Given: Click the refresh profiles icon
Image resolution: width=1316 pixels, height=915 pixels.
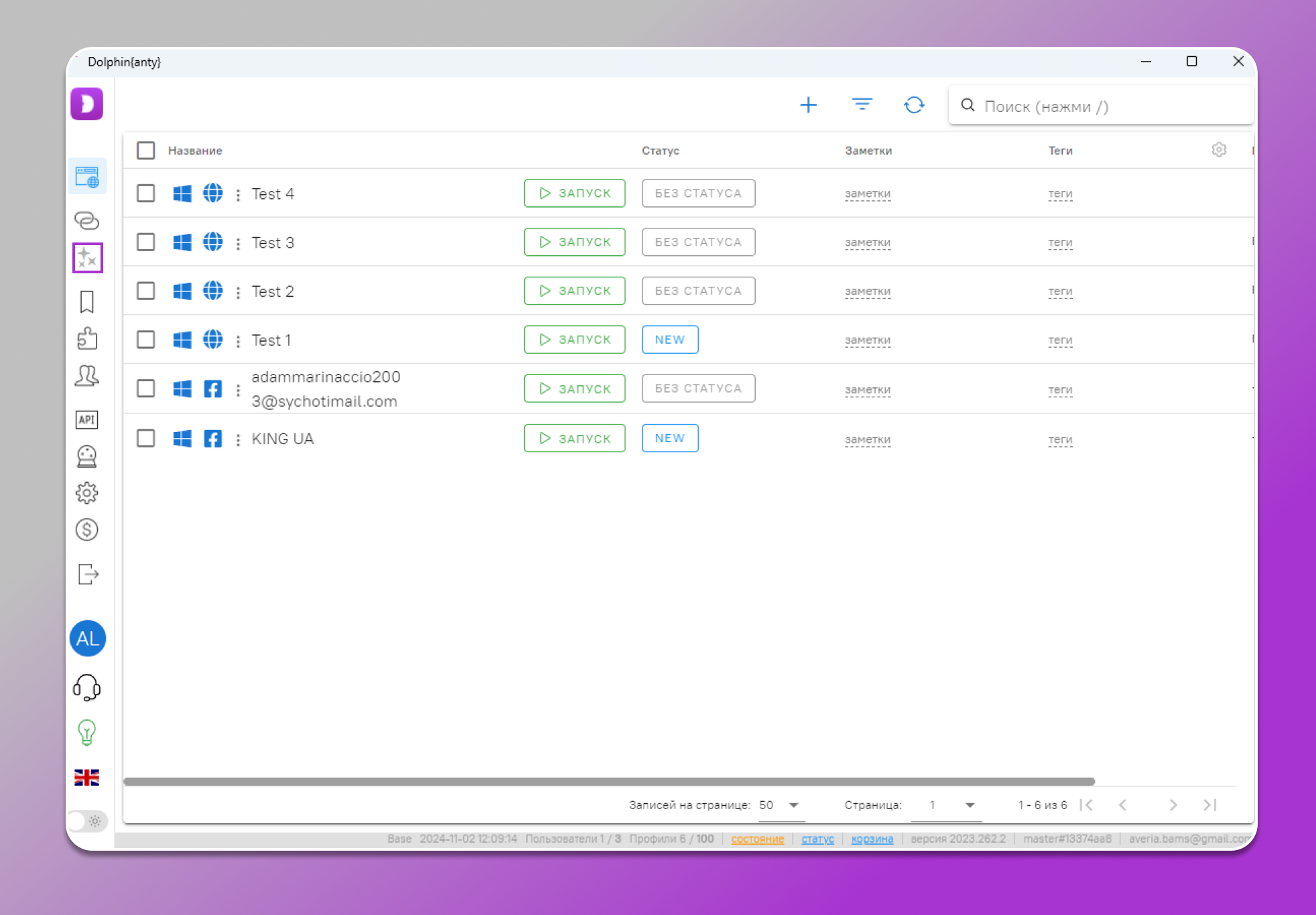Looking at the screenshot, I should [914, 105].
